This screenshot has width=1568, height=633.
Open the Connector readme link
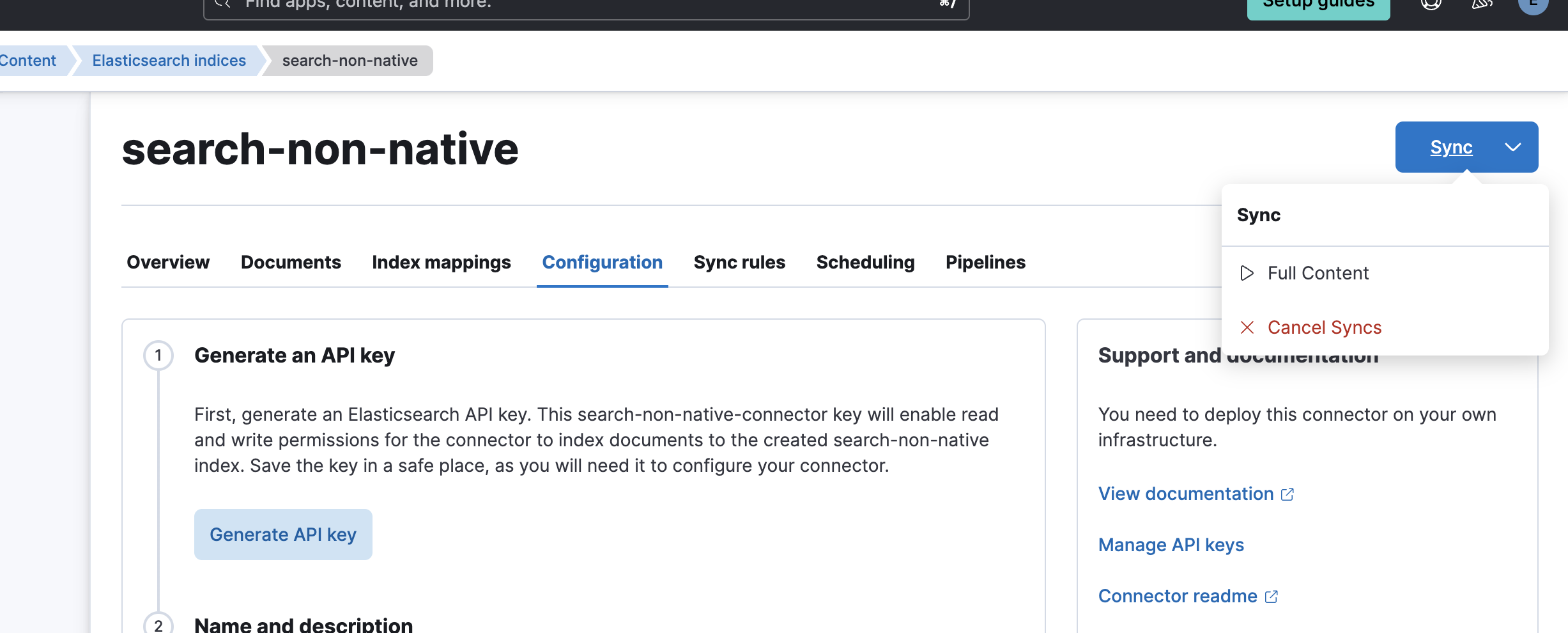click(1178, 596)
